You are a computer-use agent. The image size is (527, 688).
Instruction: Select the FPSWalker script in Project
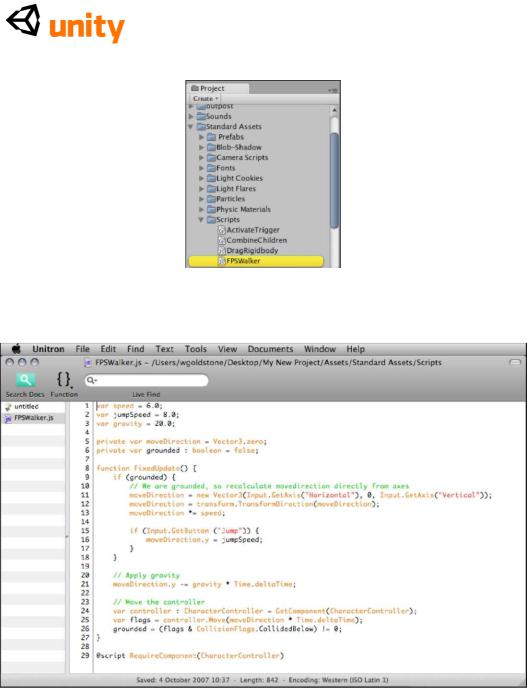256,261
